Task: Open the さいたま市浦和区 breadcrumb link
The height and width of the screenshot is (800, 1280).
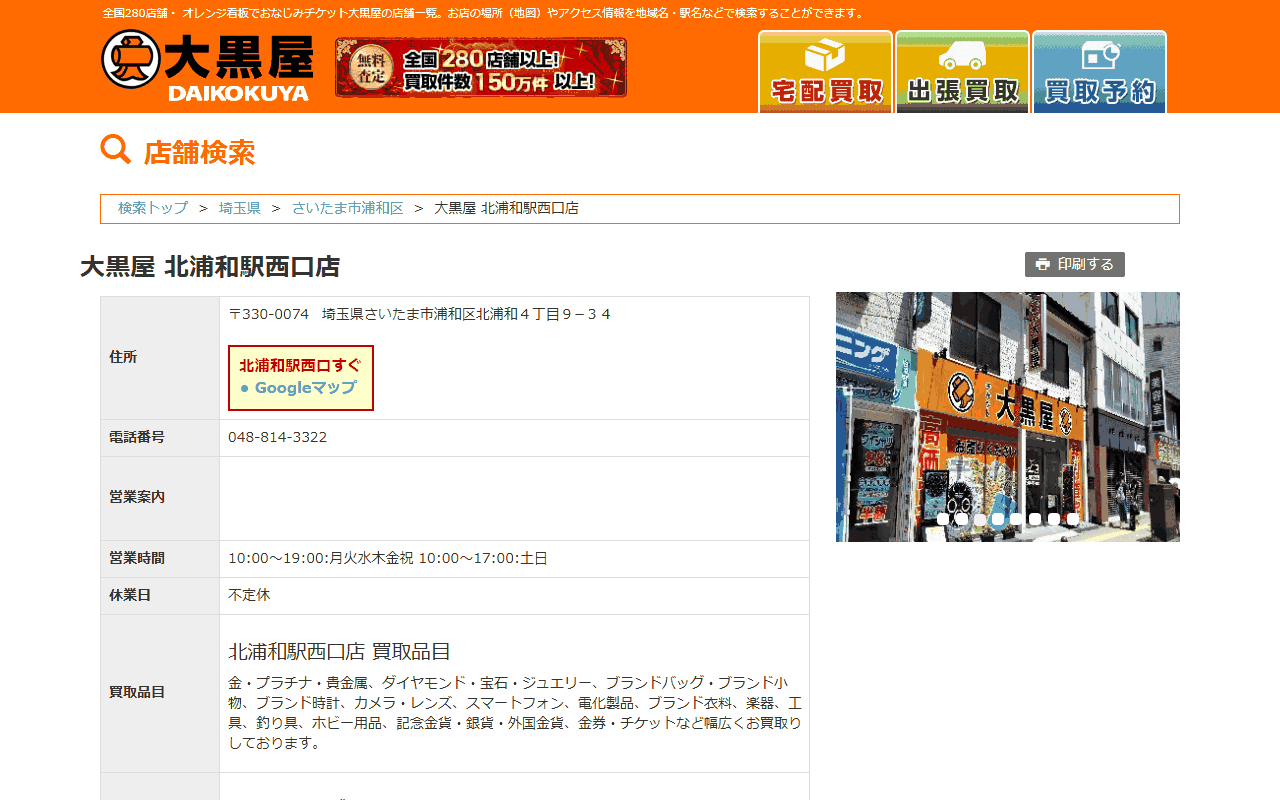Action: click(348, 208)
